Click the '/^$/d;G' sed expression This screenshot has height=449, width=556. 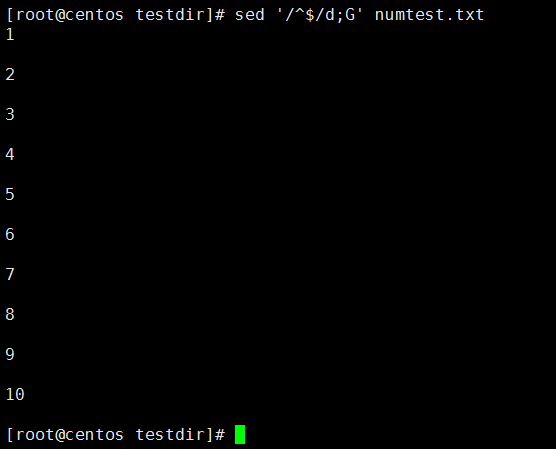320,15
